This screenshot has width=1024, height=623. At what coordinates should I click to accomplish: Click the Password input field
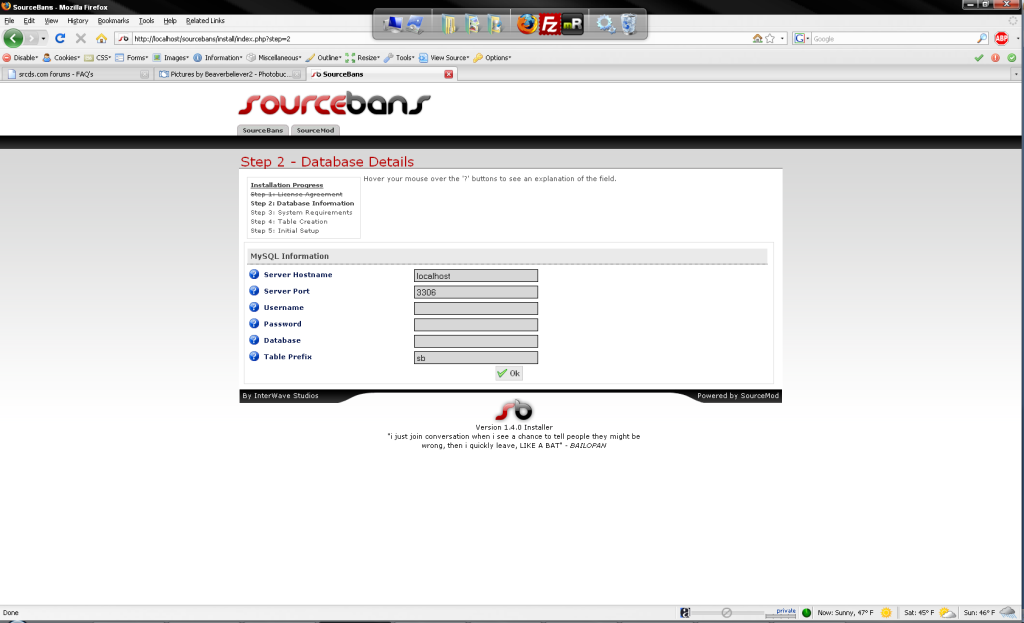476,325
